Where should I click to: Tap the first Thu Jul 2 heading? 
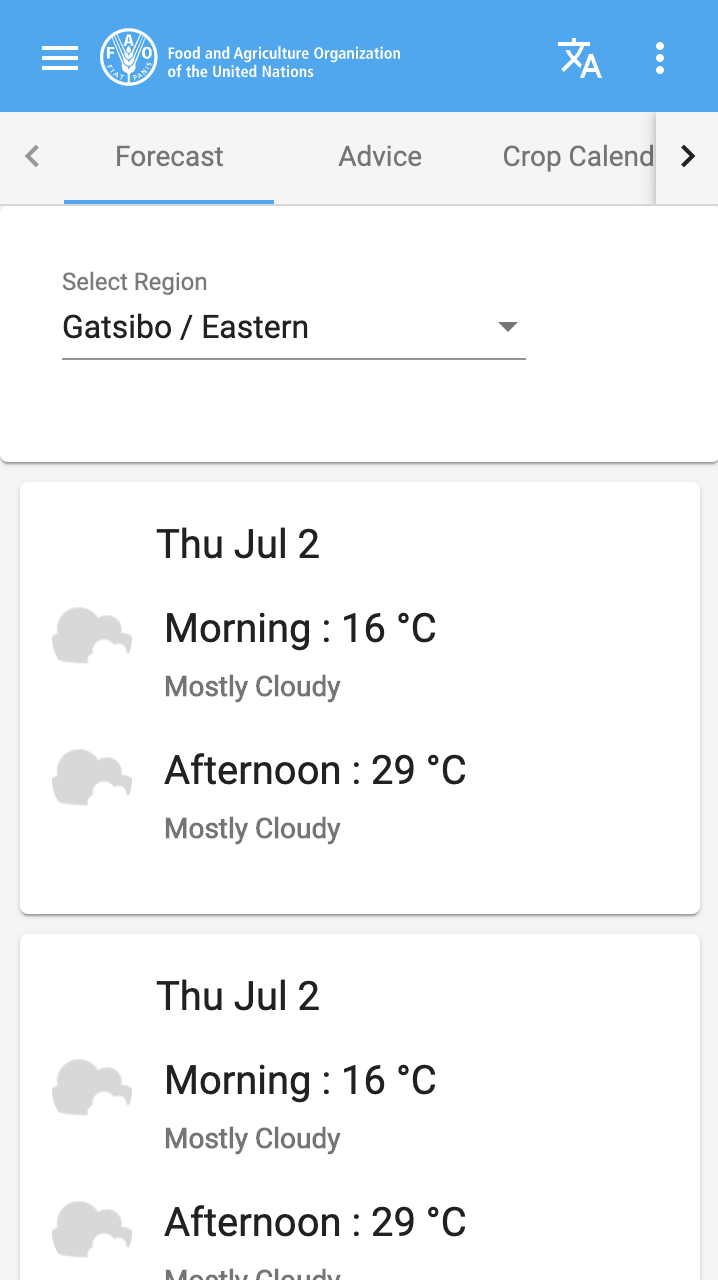[238, 544]
